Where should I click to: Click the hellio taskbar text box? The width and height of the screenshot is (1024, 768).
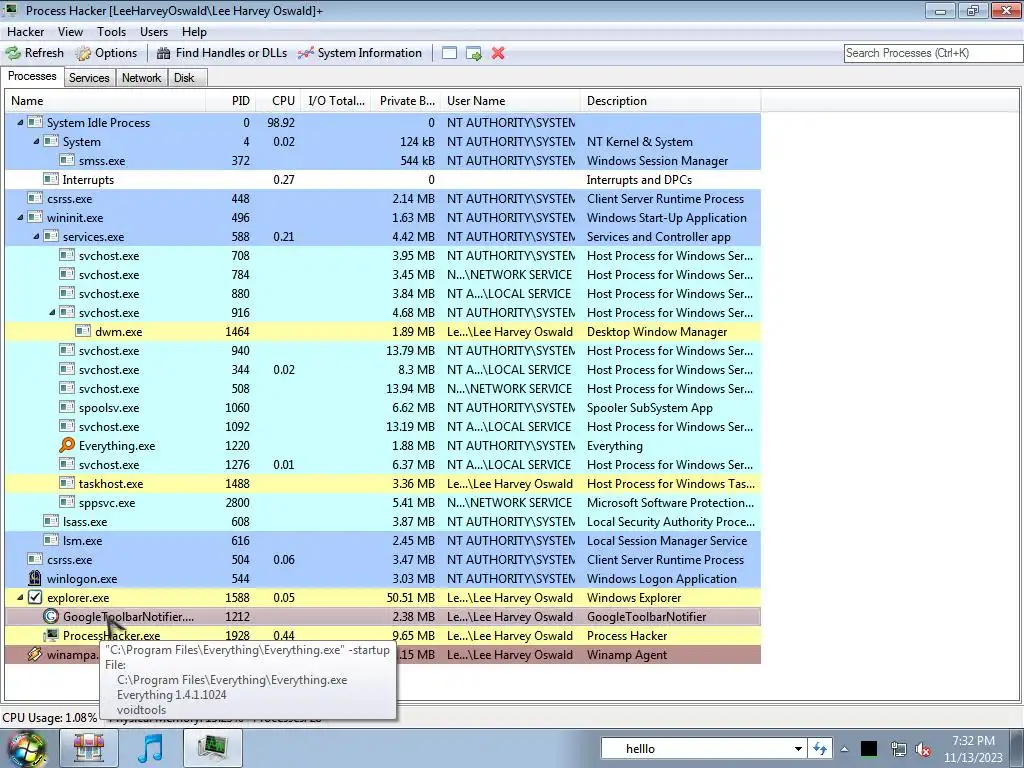click(696, 749)
